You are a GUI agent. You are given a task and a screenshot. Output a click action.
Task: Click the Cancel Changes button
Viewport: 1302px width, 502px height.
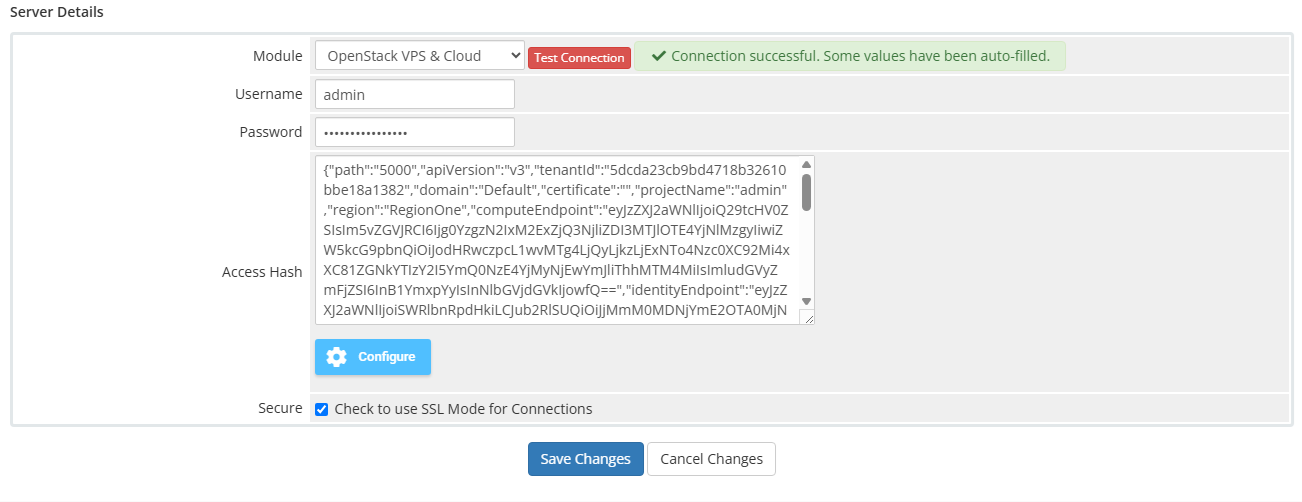[x=711, y=459]
